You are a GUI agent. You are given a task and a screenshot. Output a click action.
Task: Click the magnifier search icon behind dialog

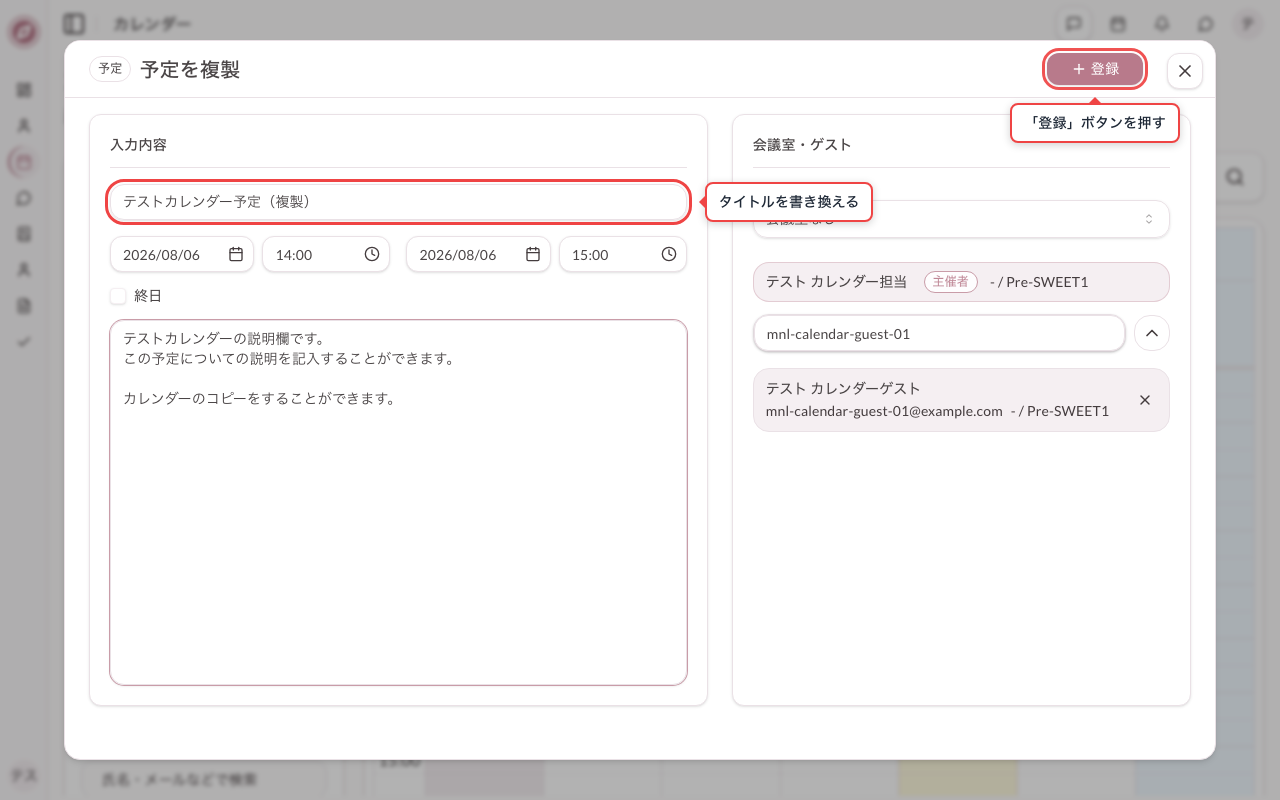point(1234,177)
